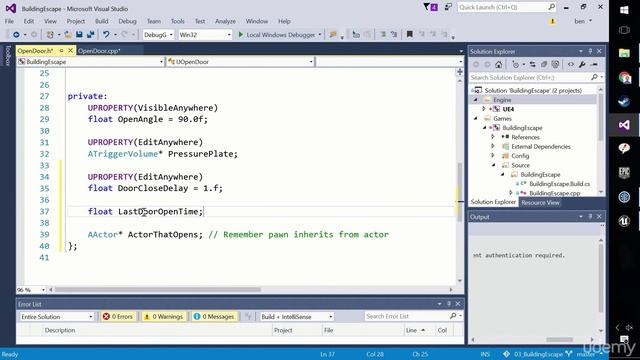The image size is (640, 360).
Task: Toggle auto-hide pin on Output panel
Action: (x=590, y=217)
